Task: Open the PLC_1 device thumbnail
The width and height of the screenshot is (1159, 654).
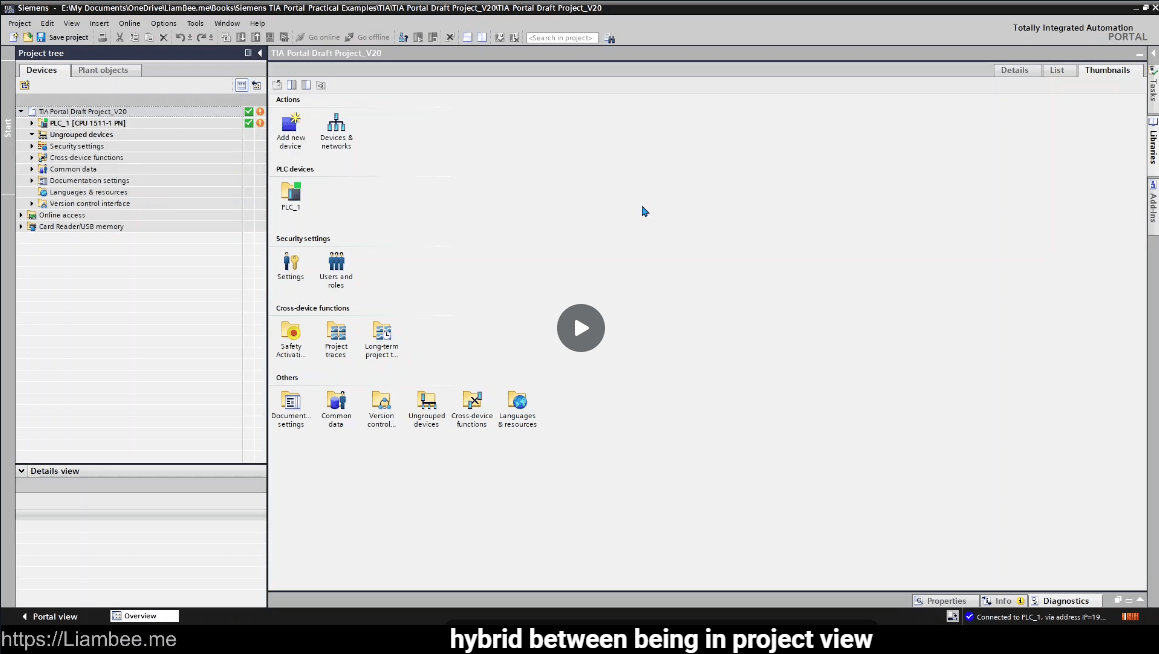Action: (x=291, y=191)
